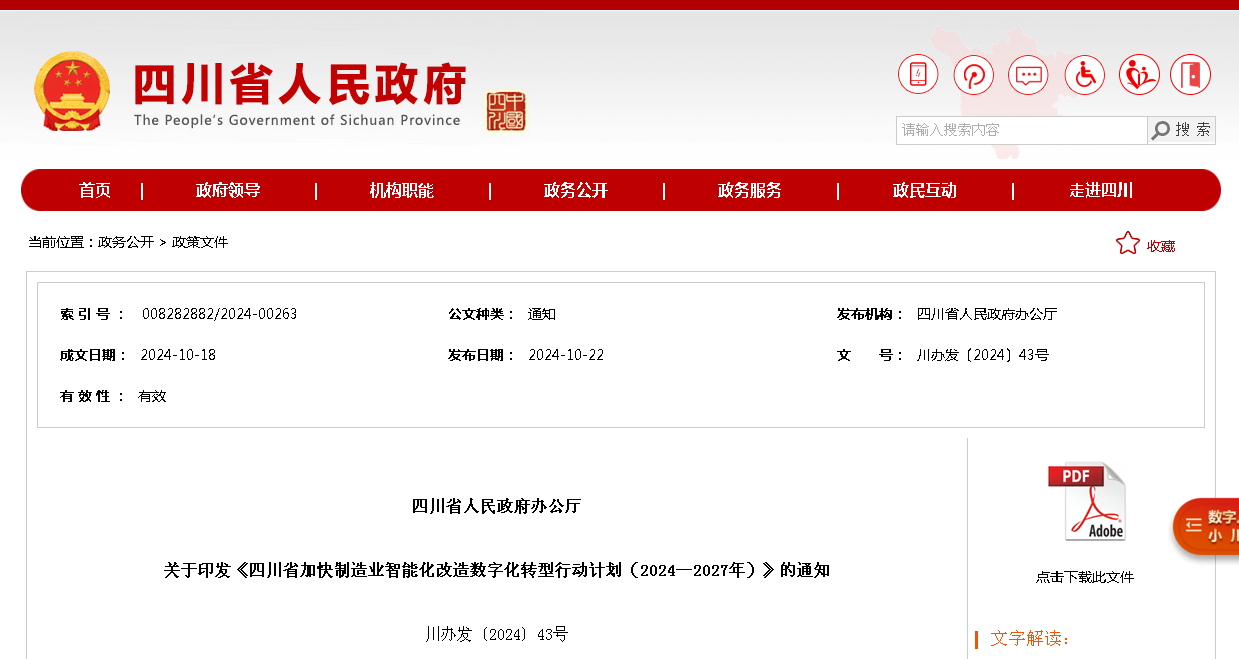Open the 走进四川 navigation menu item

point(1100,190)
